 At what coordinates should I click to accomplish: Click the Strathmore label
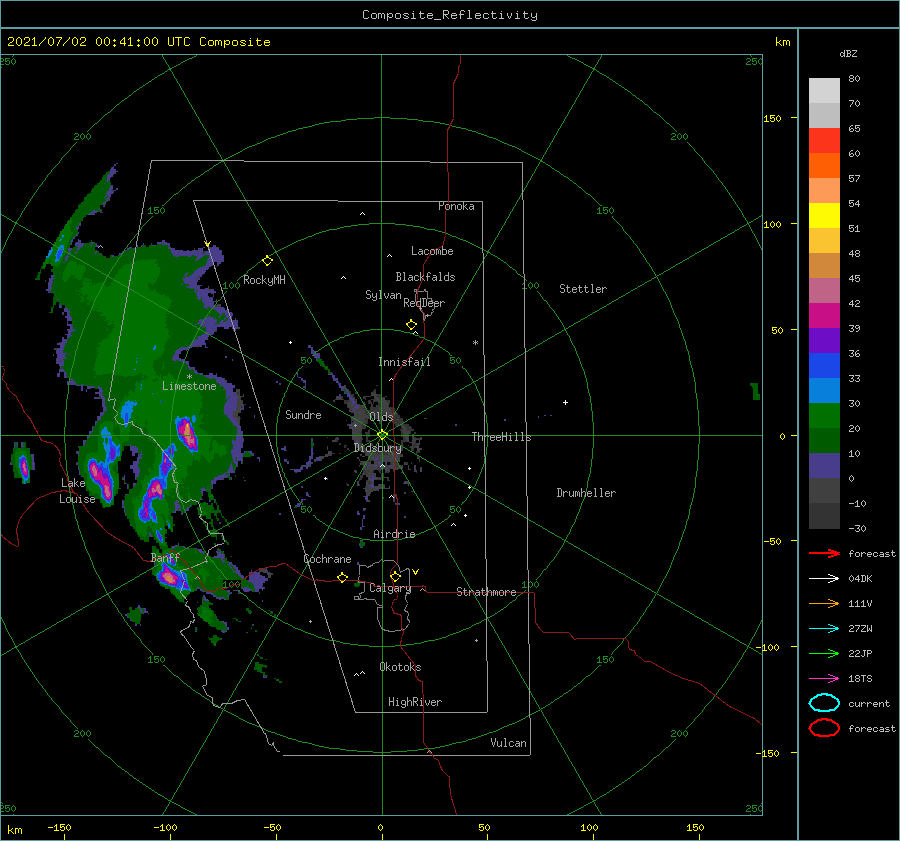(486, 592)
